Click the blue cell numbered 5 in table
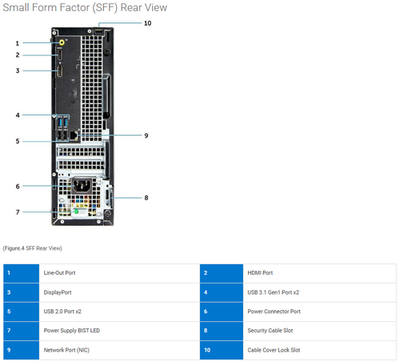This screenshot has width=400, height=362. [x=21, y=312]
